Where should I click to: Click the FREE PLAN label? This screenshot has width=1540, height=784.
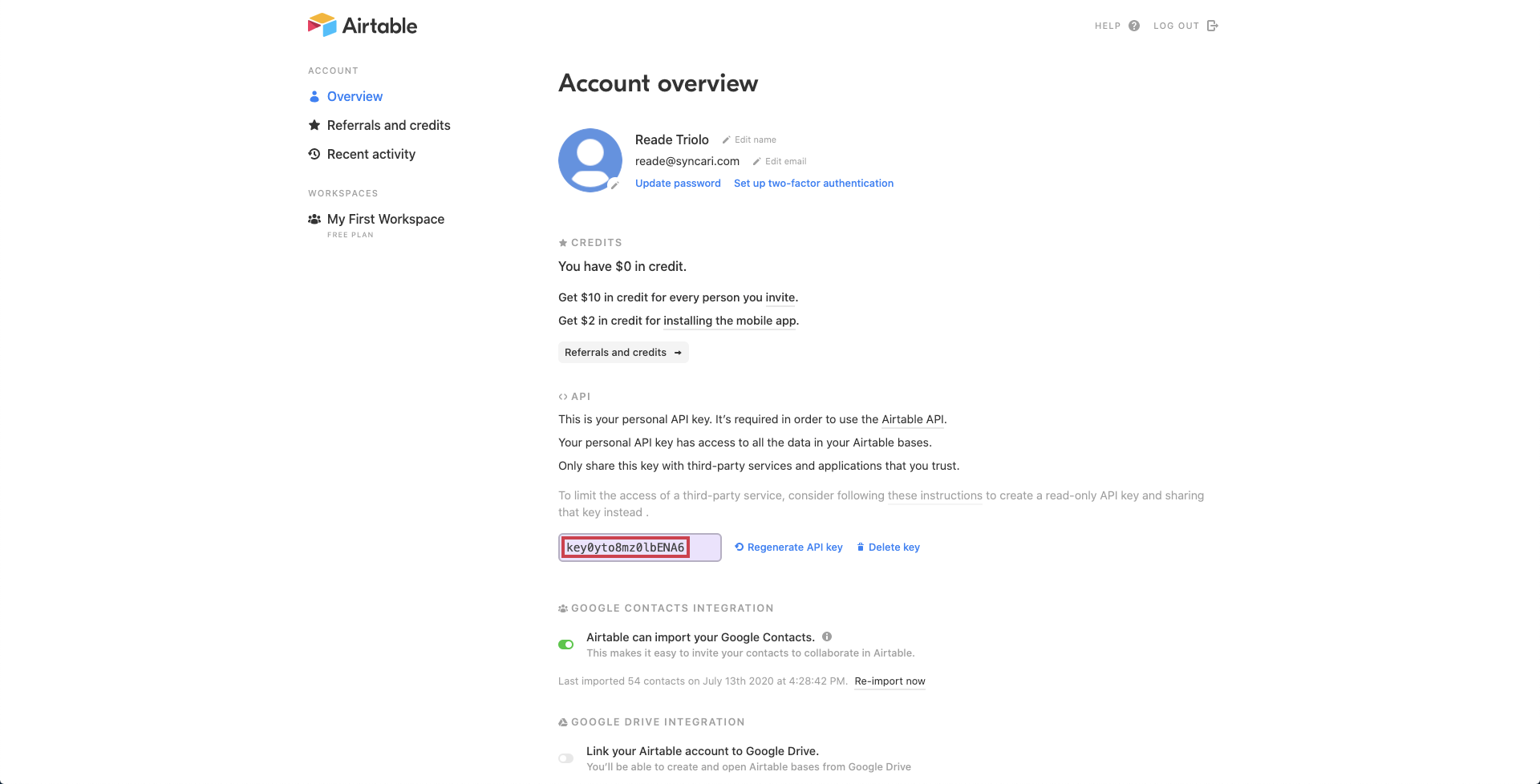351,235
